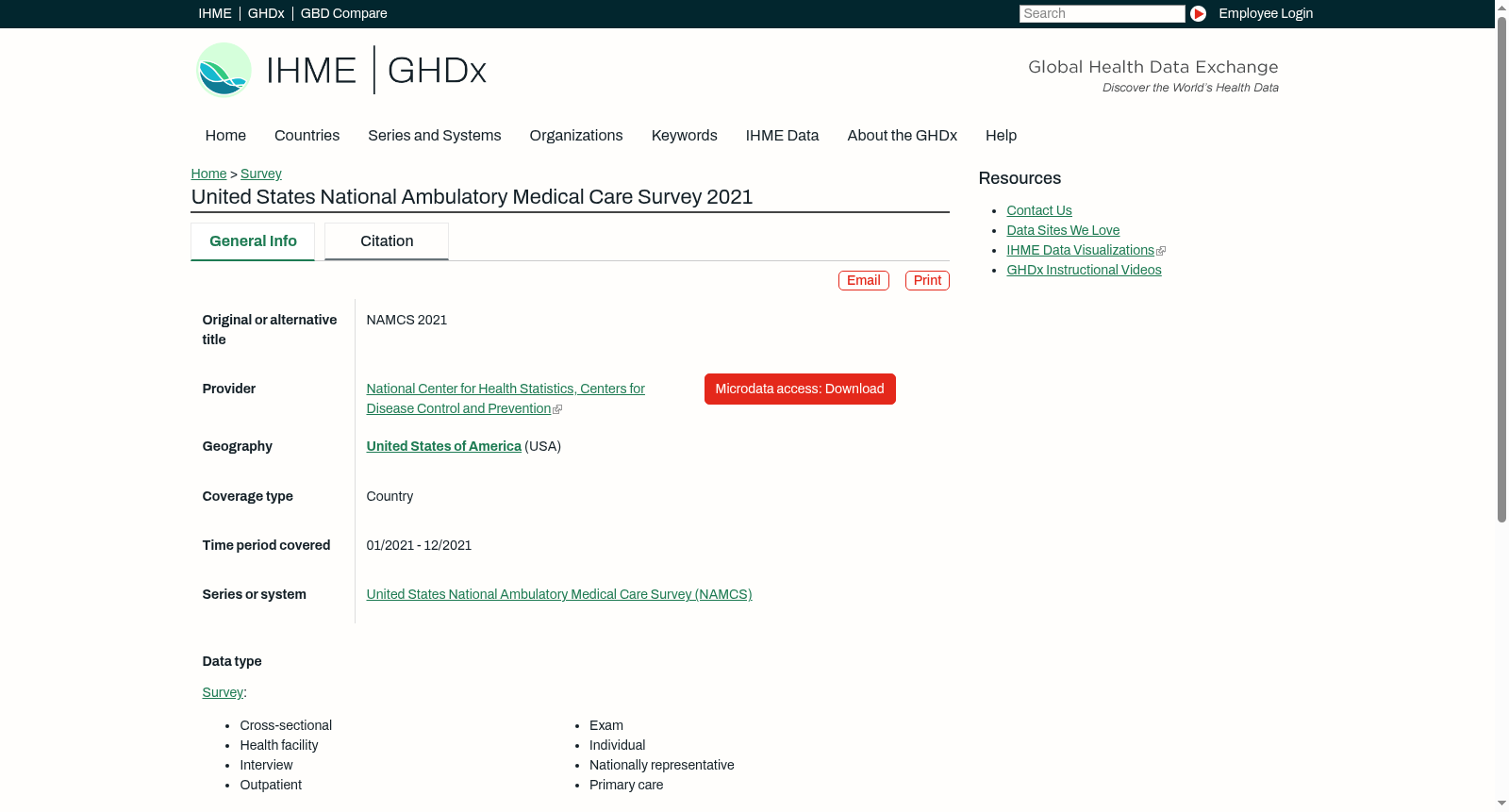This screenshot has height=812, width=1509.
Task: Click the GHDx header logo text
Action: click(x=437, y=71)
